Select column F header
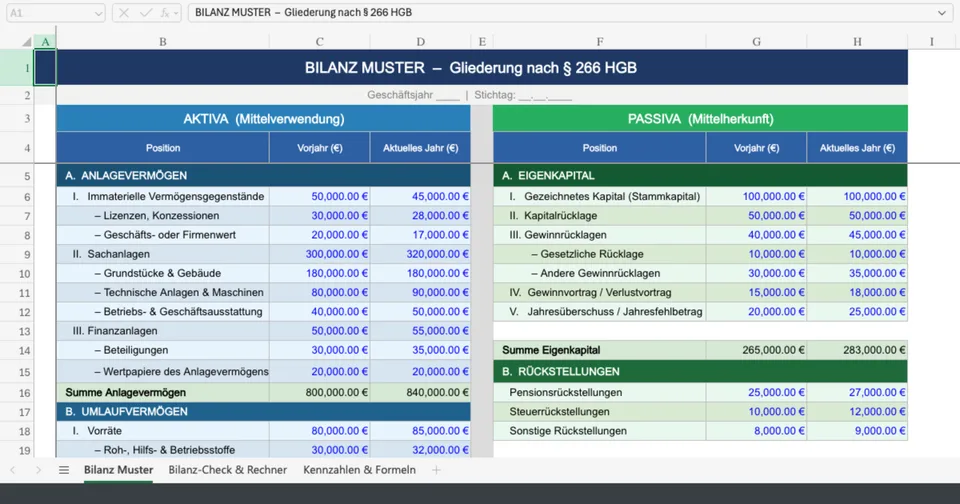The height and width of the screenshot is (504, 960). point(599,42)
